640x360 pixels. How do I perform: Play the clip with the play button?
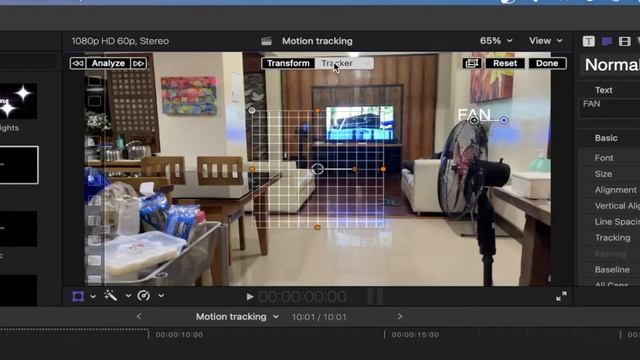point(250,297)
